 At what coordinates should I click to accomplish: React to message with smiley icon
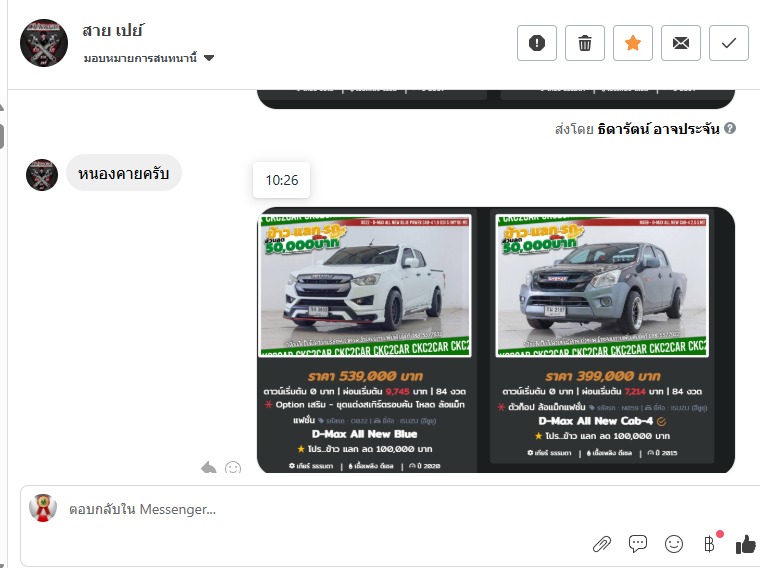click(233, 468)
